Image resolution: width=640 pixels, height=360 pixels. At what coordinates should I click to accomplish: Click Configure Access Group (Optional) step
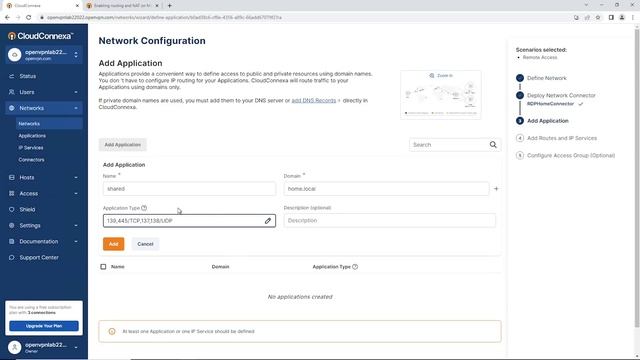pos(571,156)
